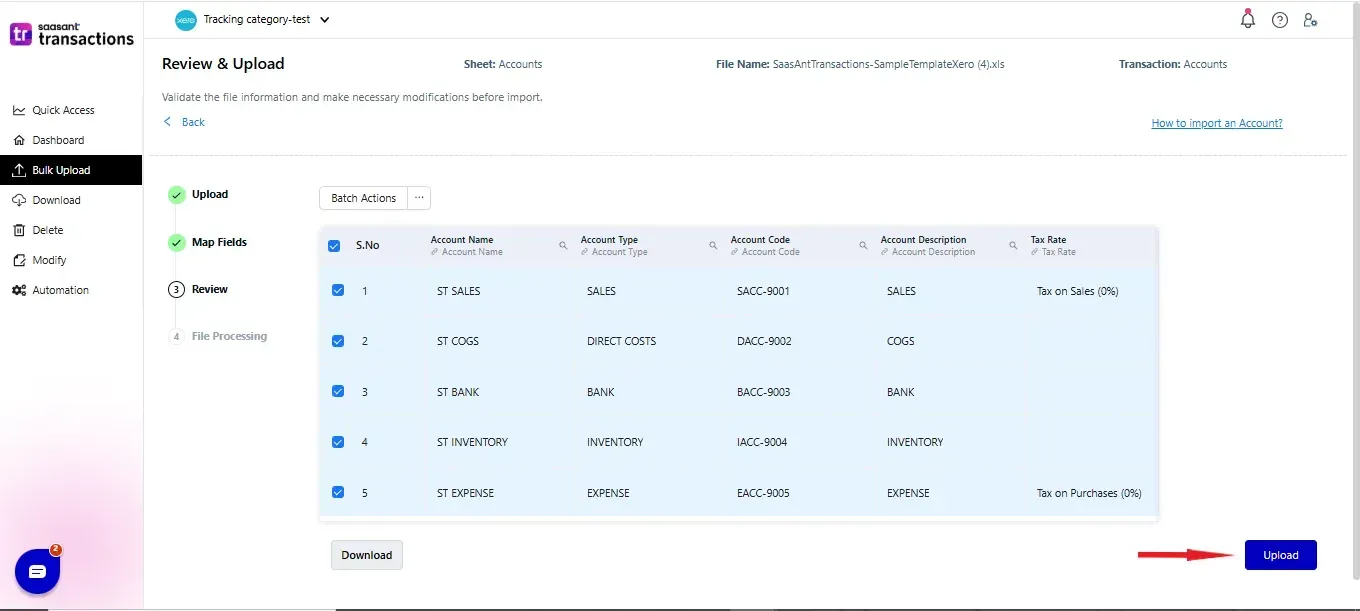Select the Review step
The height and width of the screenshot is (611, 1360).
click(199, 289)
